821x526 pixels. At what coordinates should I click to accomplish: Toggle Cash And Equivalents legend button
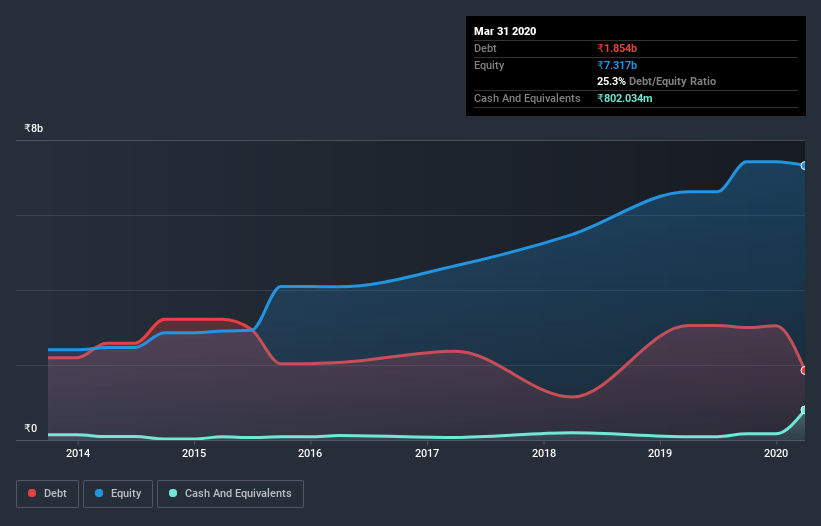click(230, 494)
